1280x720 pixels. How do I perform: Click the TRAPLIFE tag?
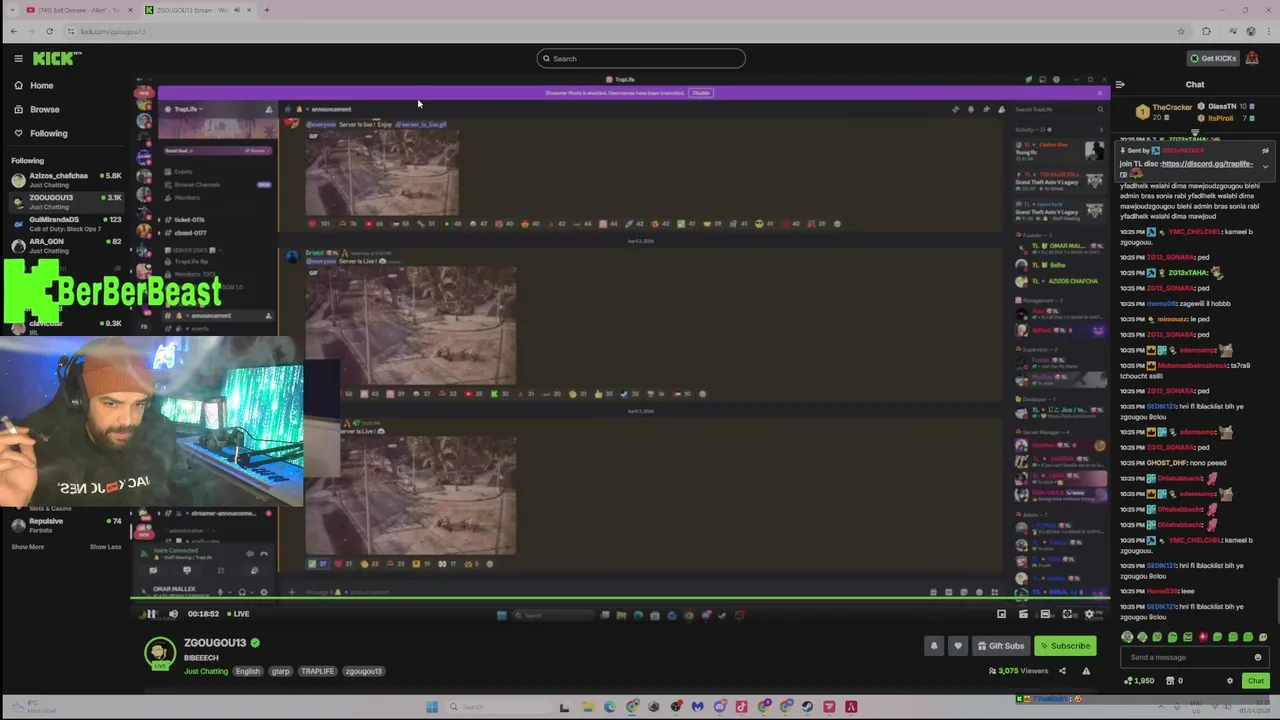tap(317, 671)
